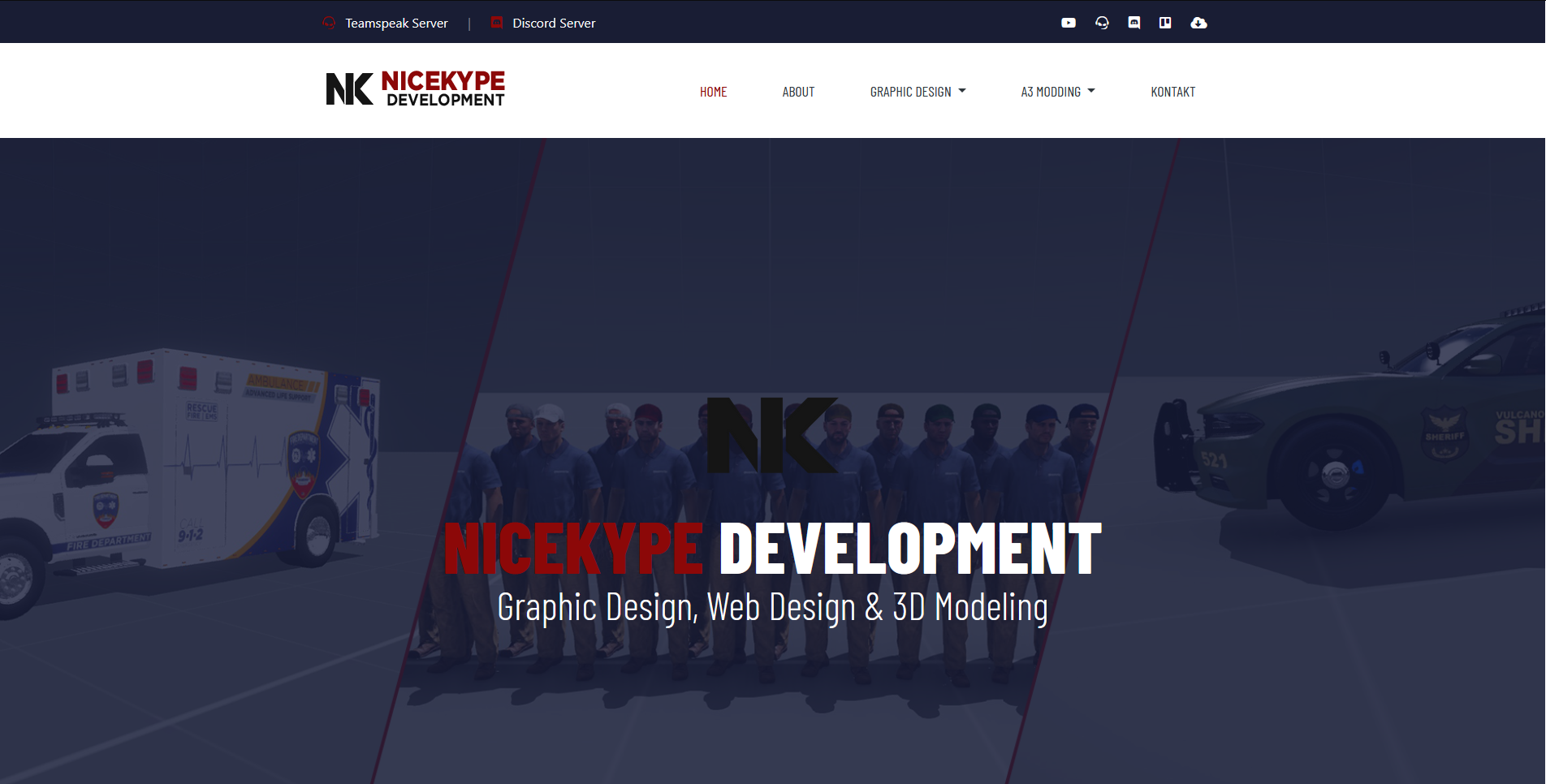The width and height of the screenshot is (1546, 784).
Task: Open the YouTube icon in top bar
Action: (x=1069, y=23)
